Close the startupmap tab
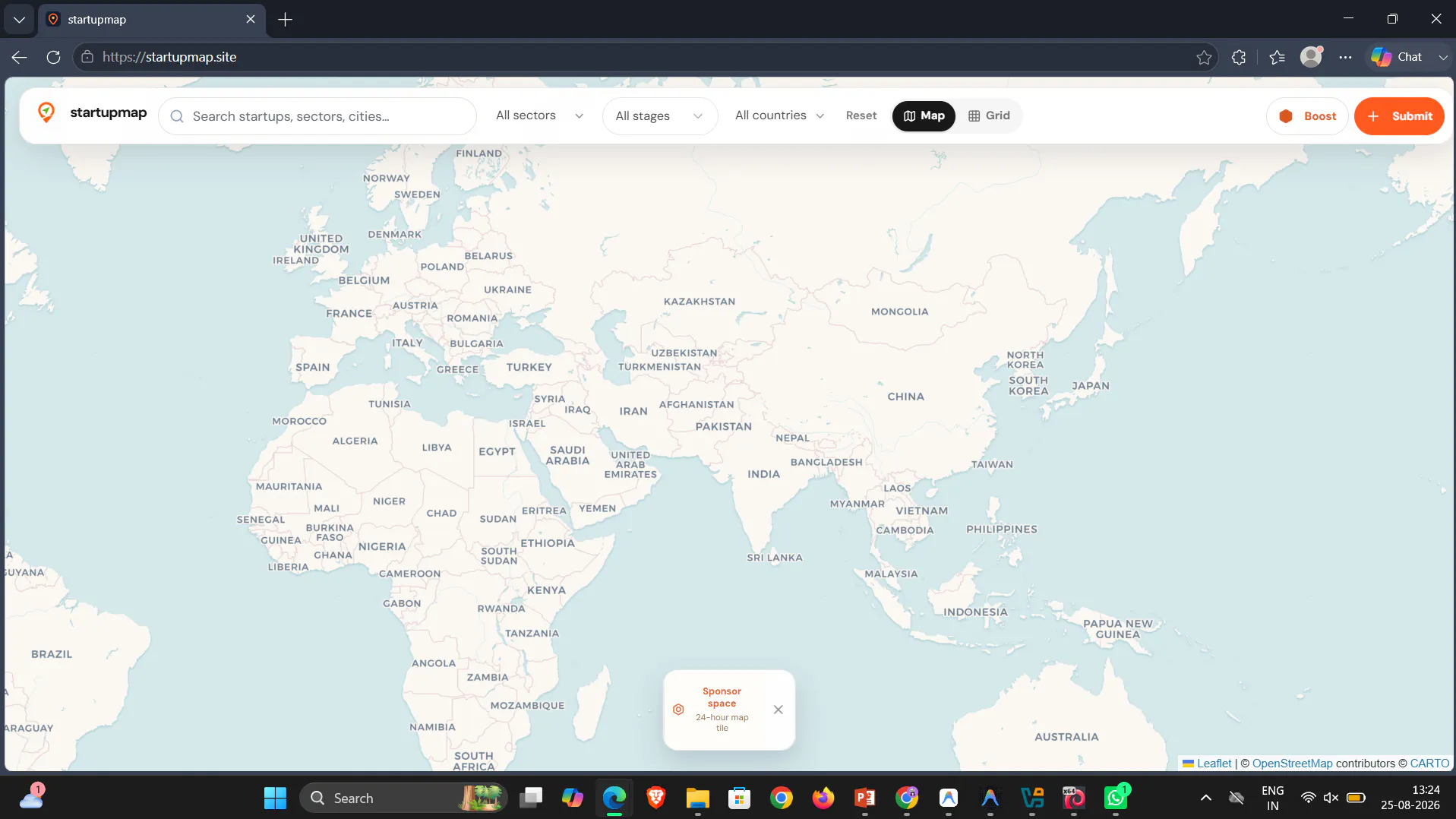This screenshot has width=1456, height=819. tap(251, 20)
